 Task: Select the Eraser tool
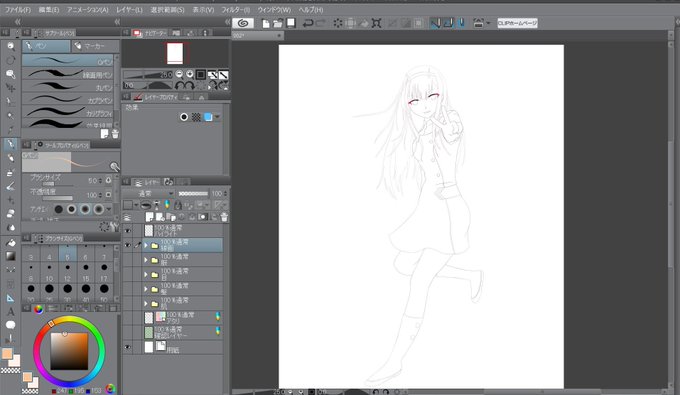click(10, 214)
